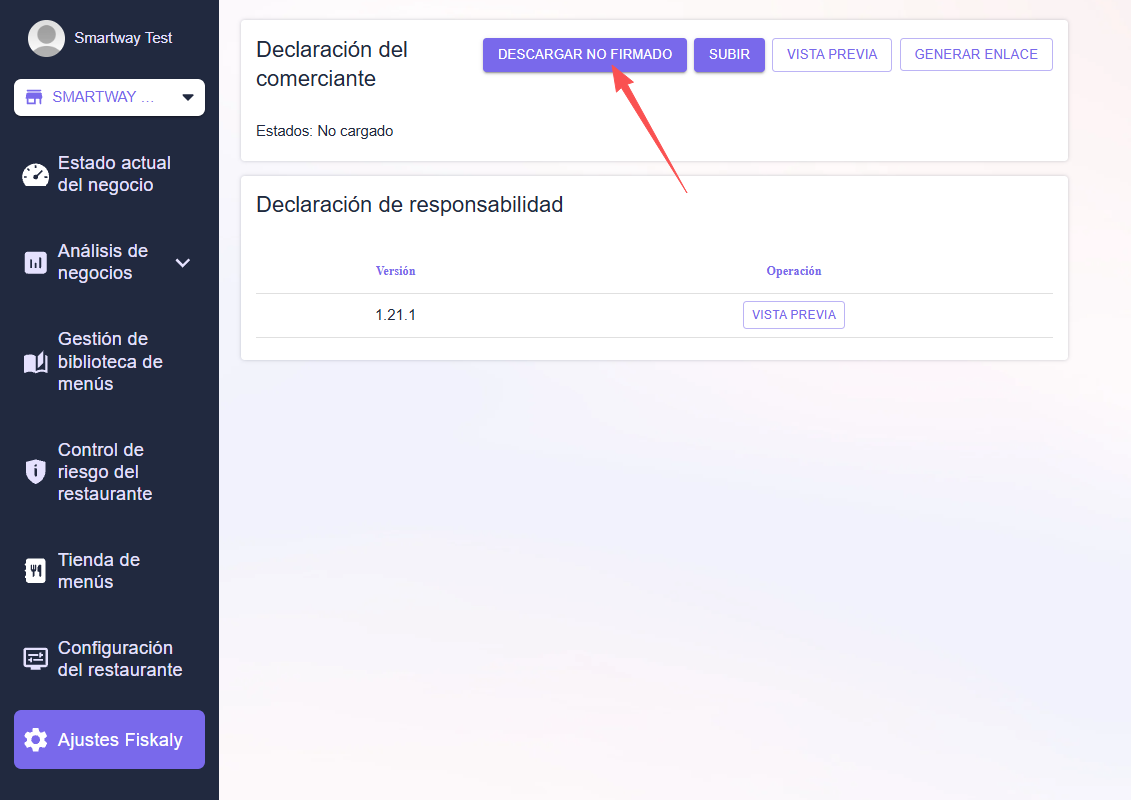Click the Versión column header
The width and height of the screenshot is (1131, 800).
tap(395, 271)
